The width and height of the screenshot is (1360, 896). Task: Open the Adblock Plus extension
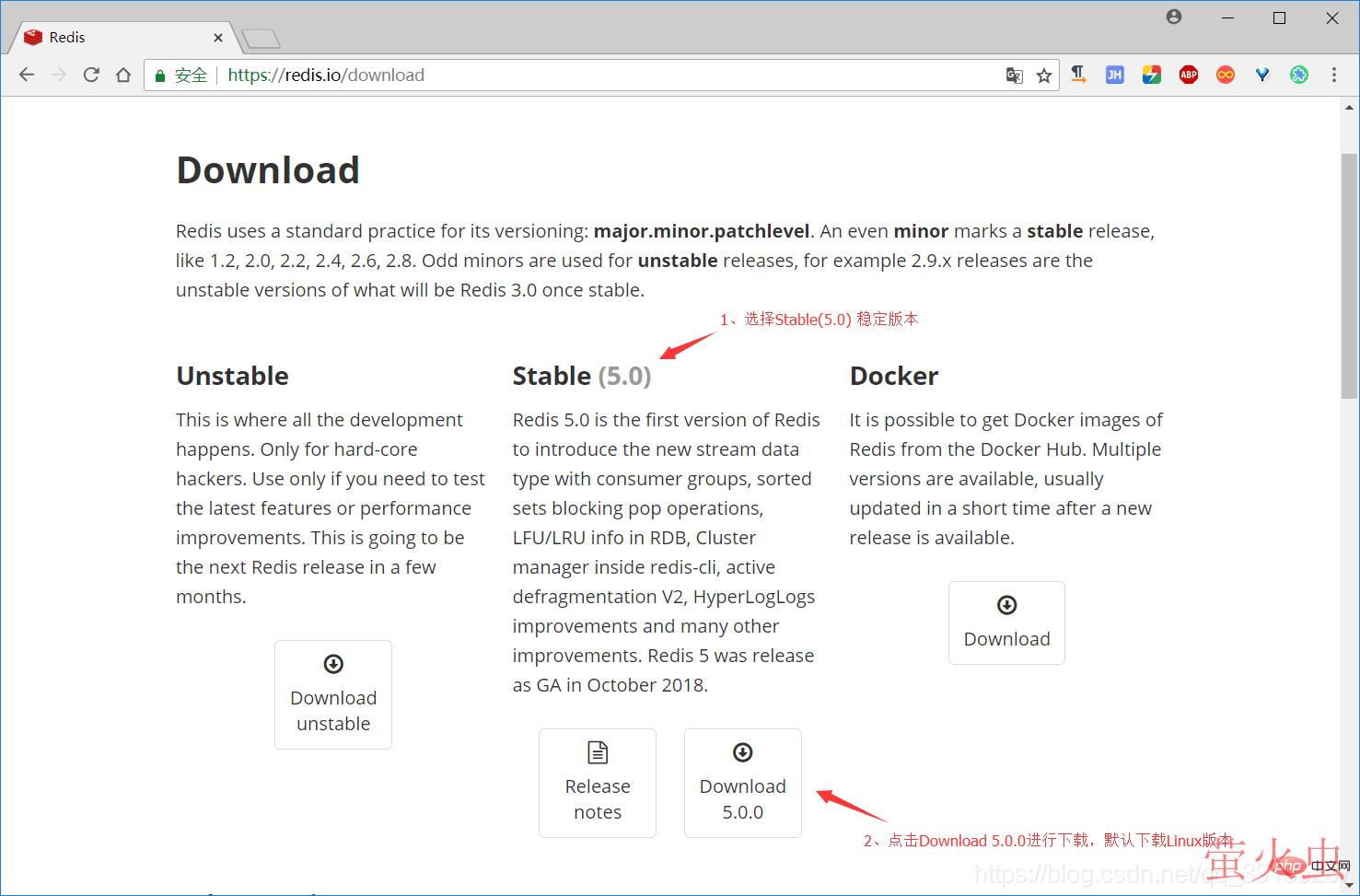click(1189, 76)
